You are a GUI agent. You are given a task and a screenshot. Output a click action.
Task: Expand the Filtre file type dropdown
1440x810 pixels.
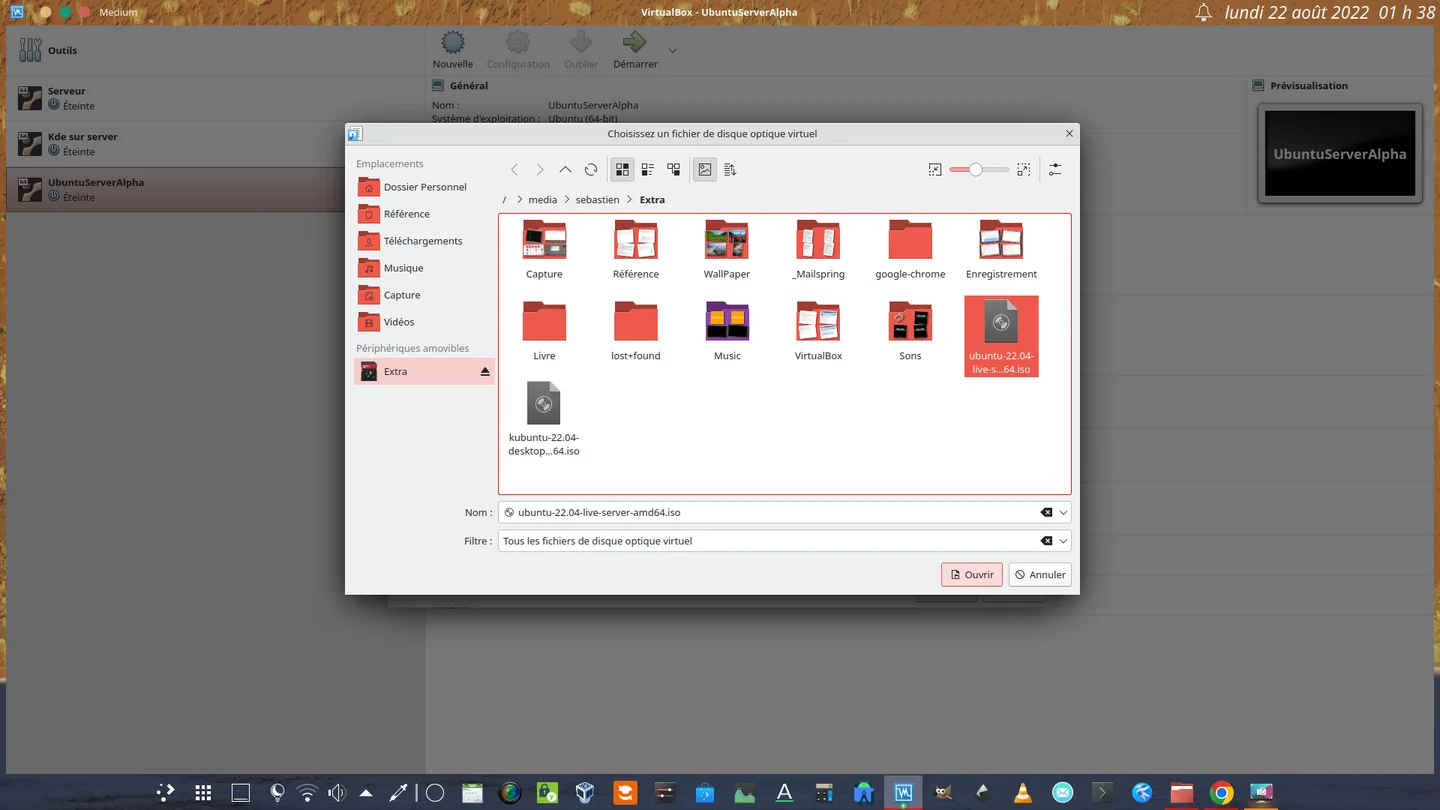click(1064, 541)
